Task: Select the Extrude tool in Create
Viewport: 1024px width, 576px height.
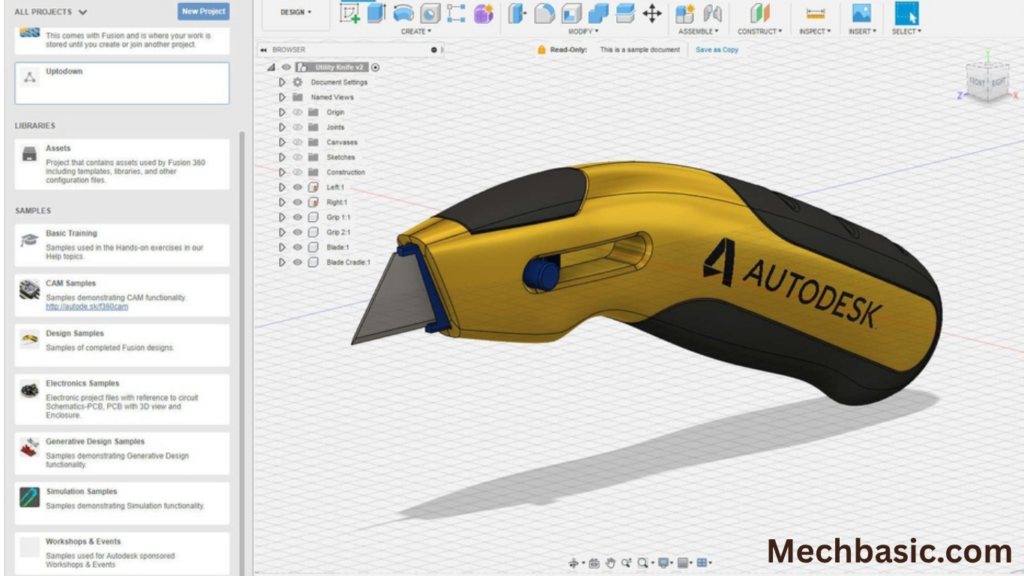Action: pyautogui.click(x=376, y=13)
